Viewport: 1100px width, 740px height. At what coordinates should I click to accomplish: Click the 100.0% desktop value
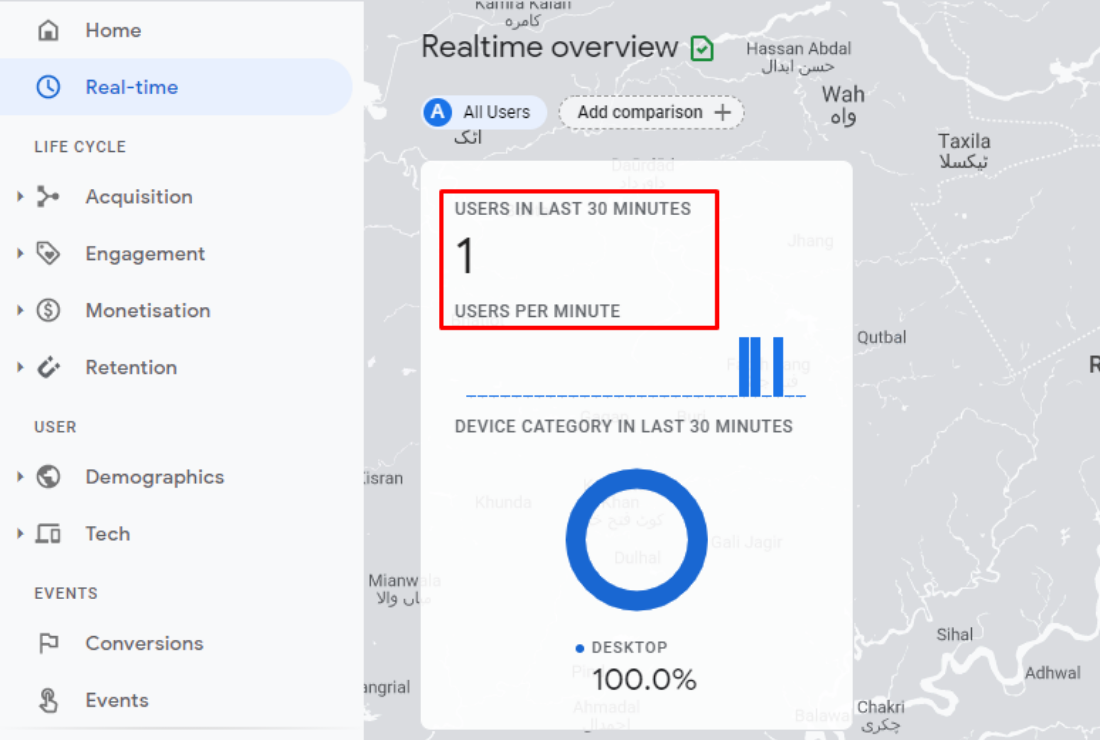coord(644,679)
